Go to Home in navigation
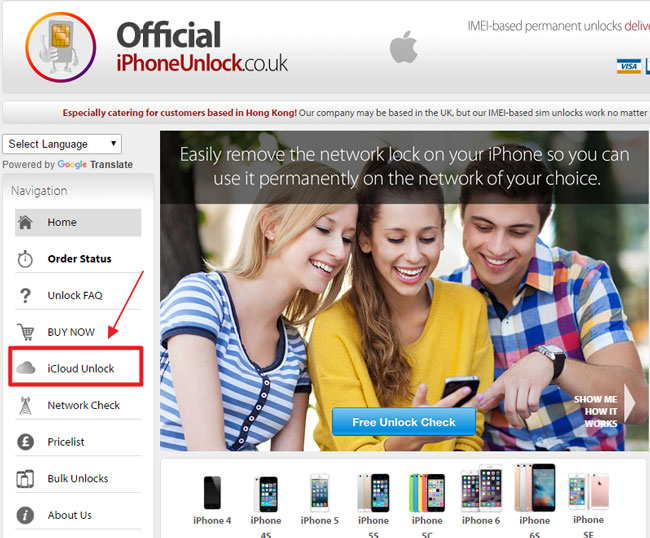650x538 pixels. [x=78, y=222]
